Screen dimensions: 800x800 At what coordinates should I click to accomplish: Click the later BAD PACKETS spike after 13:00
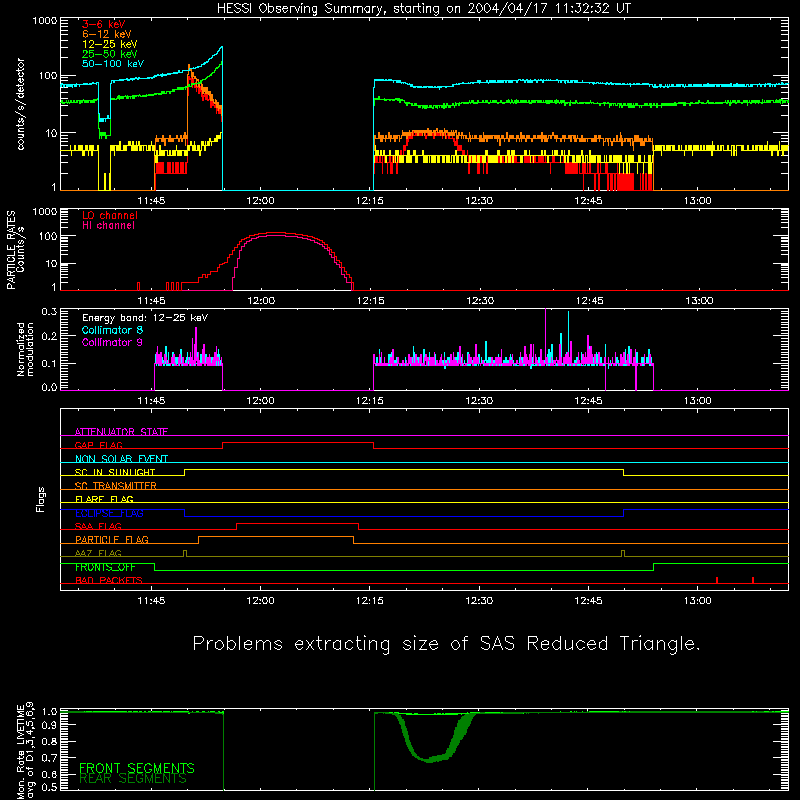(x=753, y=580)
